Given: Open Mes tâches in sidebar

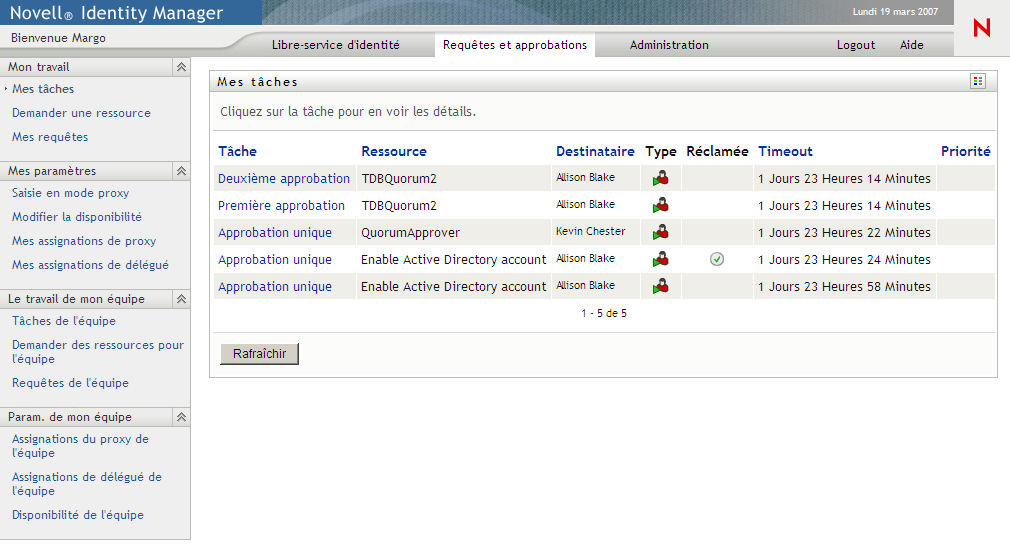Looking at the screenshot, I should [43, 89].
